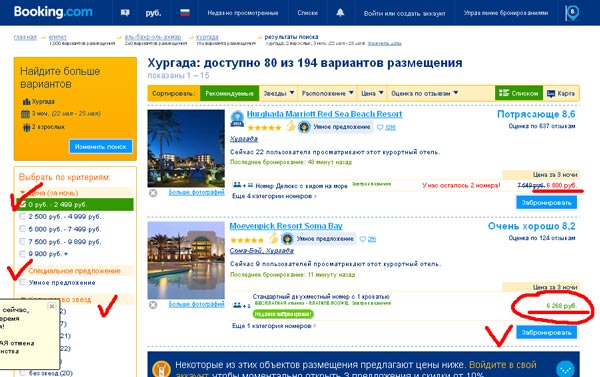Image resolution: width=600 pixels, height=377 pixels.
Task: Open the Booking.com home logo
Action: (x=53, y=12)
